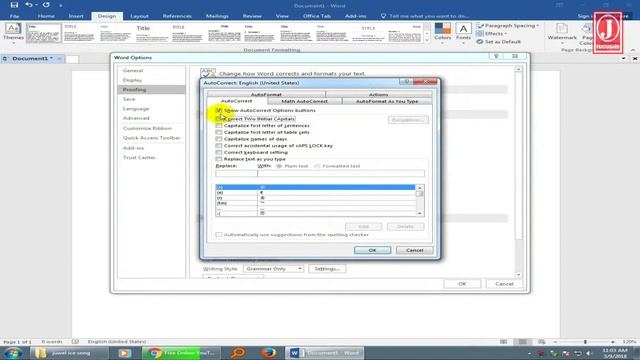Click Set as Default option
This screenshot has width=640, height=360.
click(x=499, y=42)
